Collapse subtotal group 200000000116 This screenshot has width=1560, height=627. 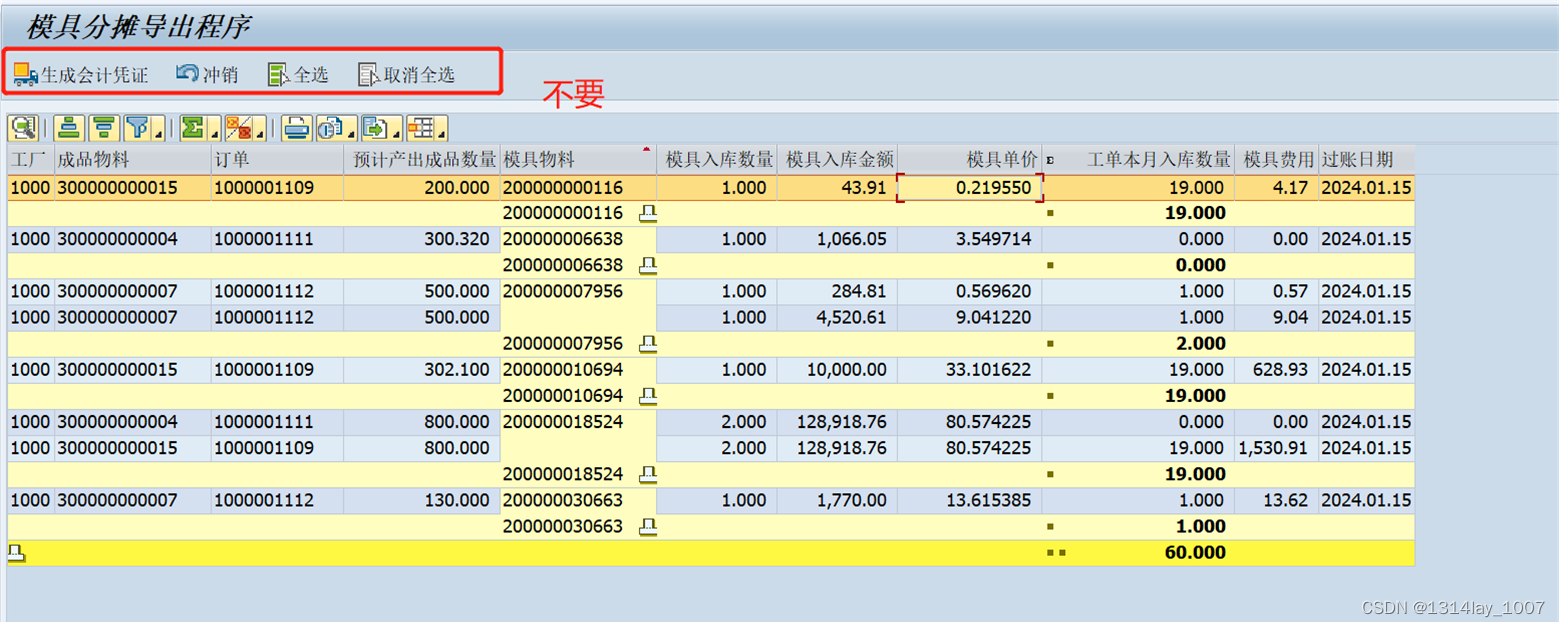(x=649, y=213)
